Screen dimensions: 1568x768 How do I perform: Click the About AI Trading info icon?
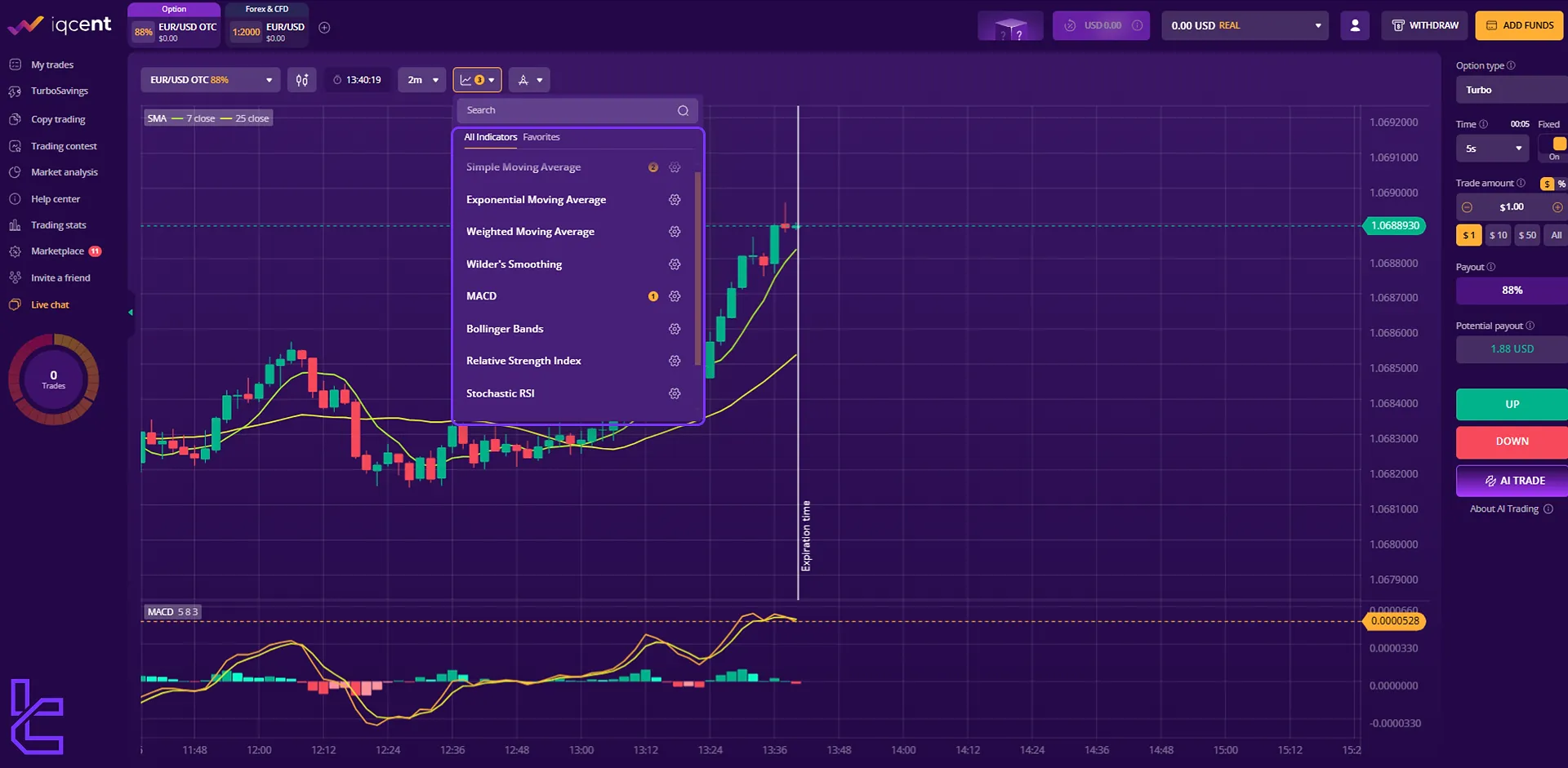(x=1548, y=509)
